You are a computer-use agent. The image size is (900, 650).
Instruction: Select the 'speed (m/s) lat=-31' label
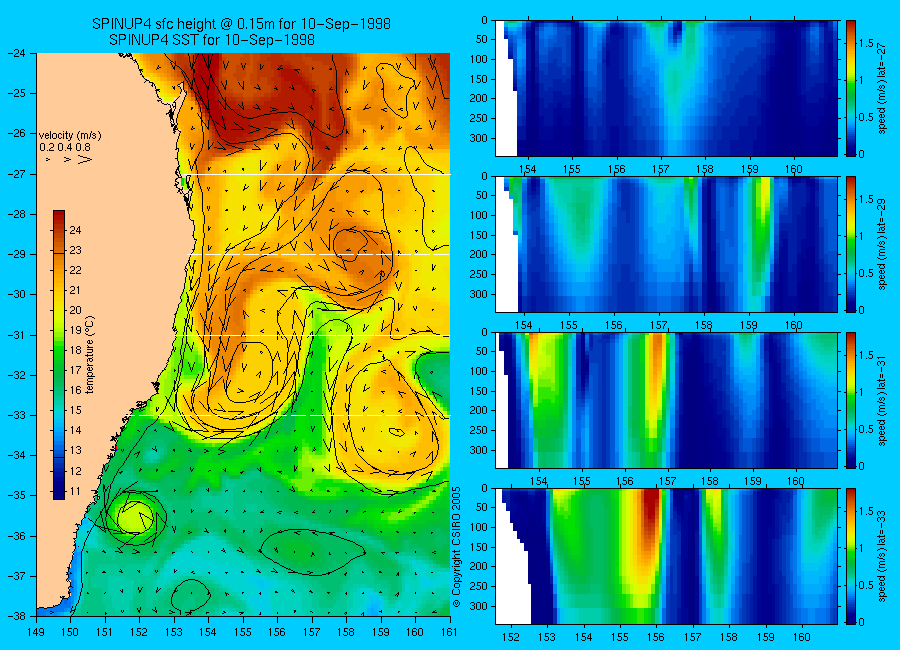coord(883,400)
